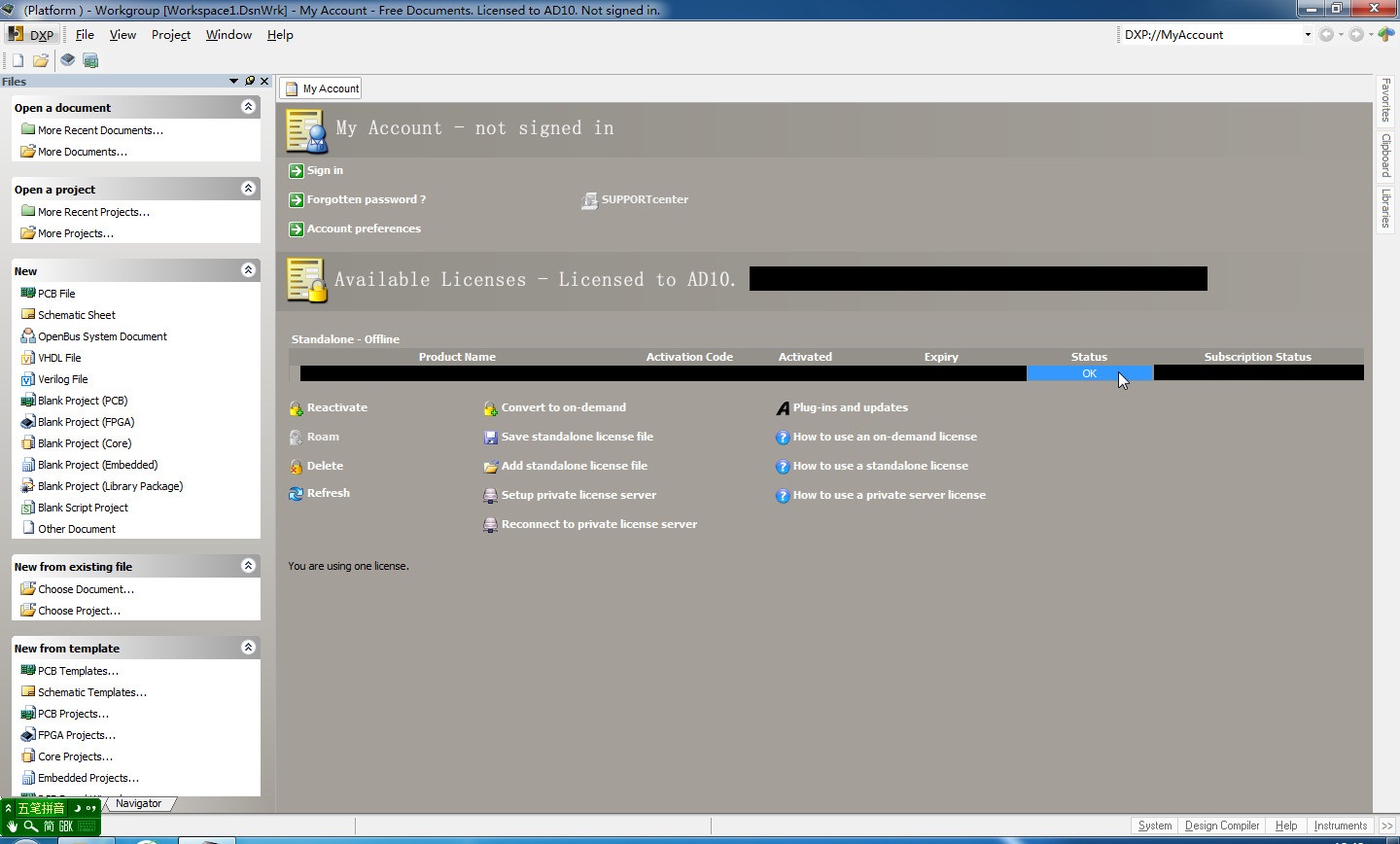Viewport: 1400px width, 844px height.
Task: Collapse the Open a document section
Action: point(249,107)
